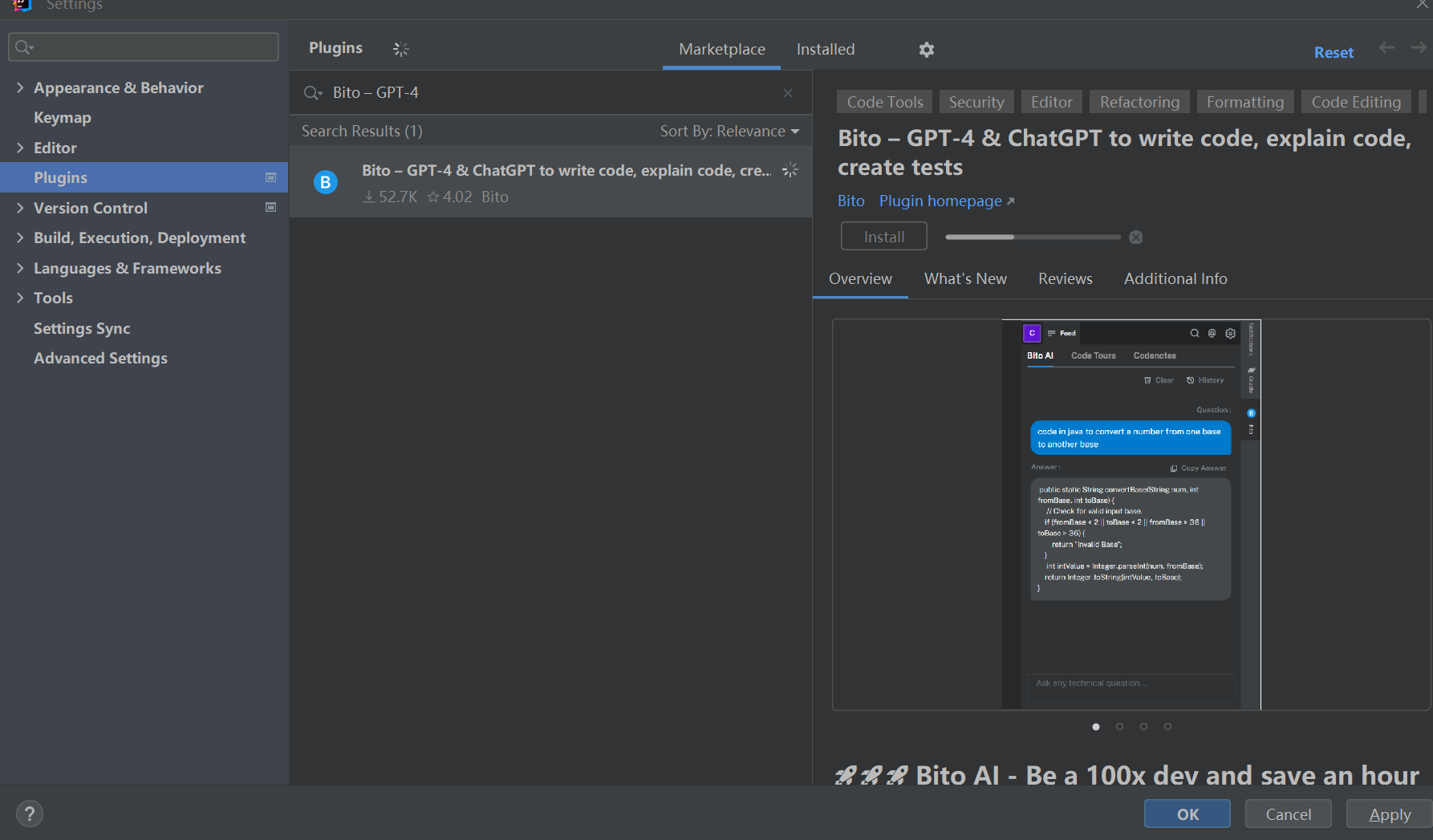The image size is (1433, 840).
Task: Select Settings Sync in settings tree
Action: (x=82, y=328)
